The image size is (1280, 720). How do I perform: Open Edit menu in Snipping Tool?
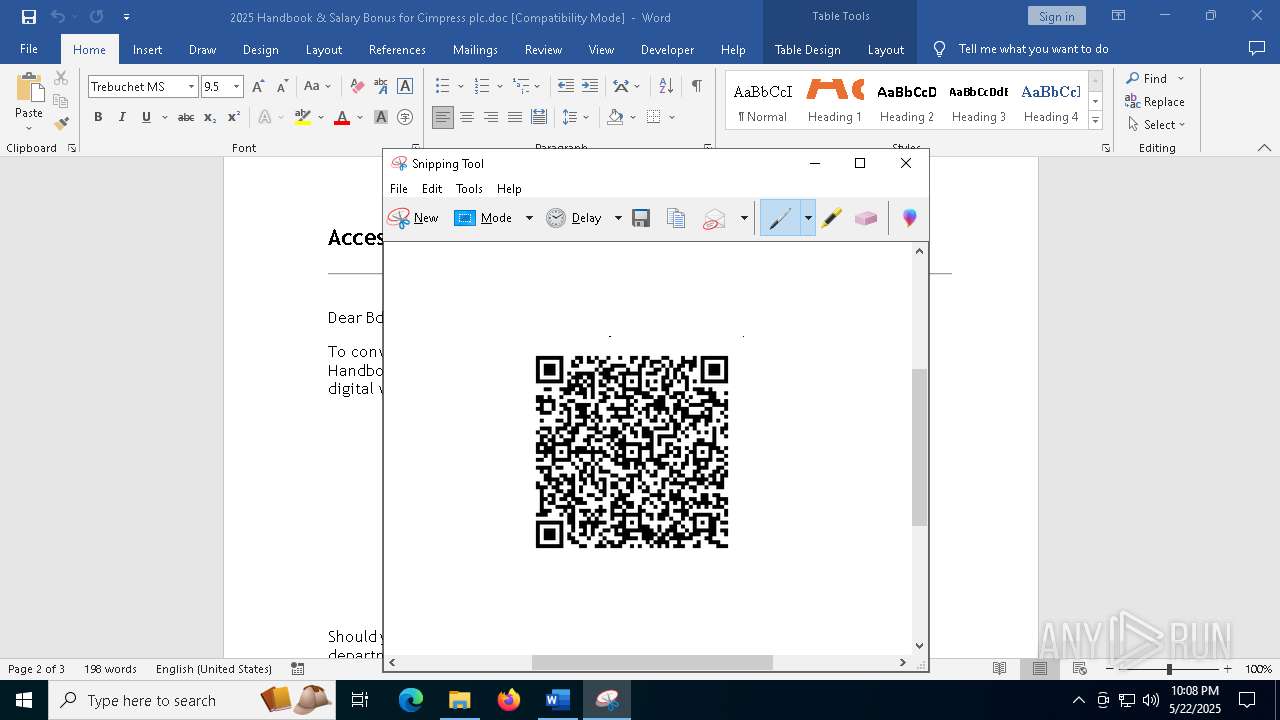coord(432,188)
